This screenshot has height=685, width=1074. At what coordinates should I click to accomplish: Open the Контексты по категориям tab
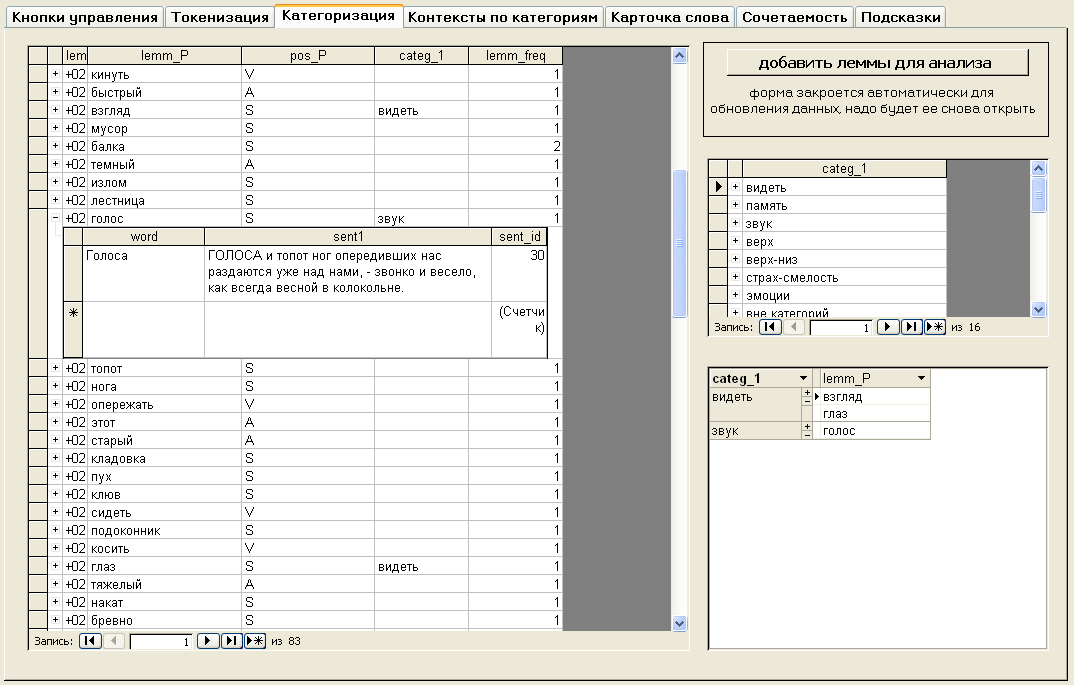tap(503, 17)
